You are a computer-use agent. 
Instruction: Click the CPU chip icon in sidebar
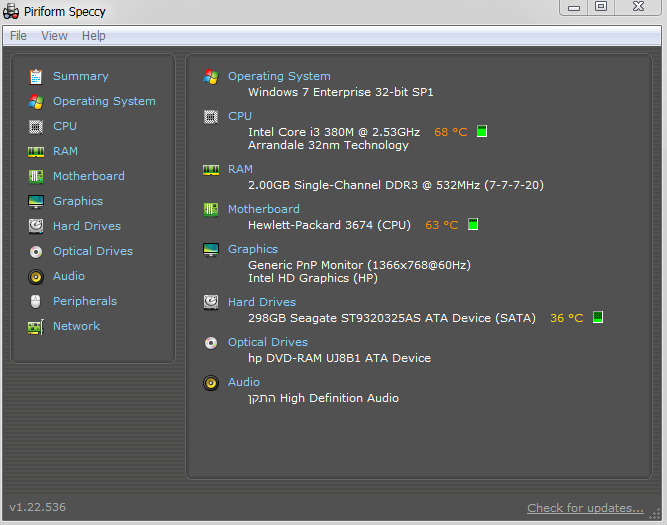(36, 126)
